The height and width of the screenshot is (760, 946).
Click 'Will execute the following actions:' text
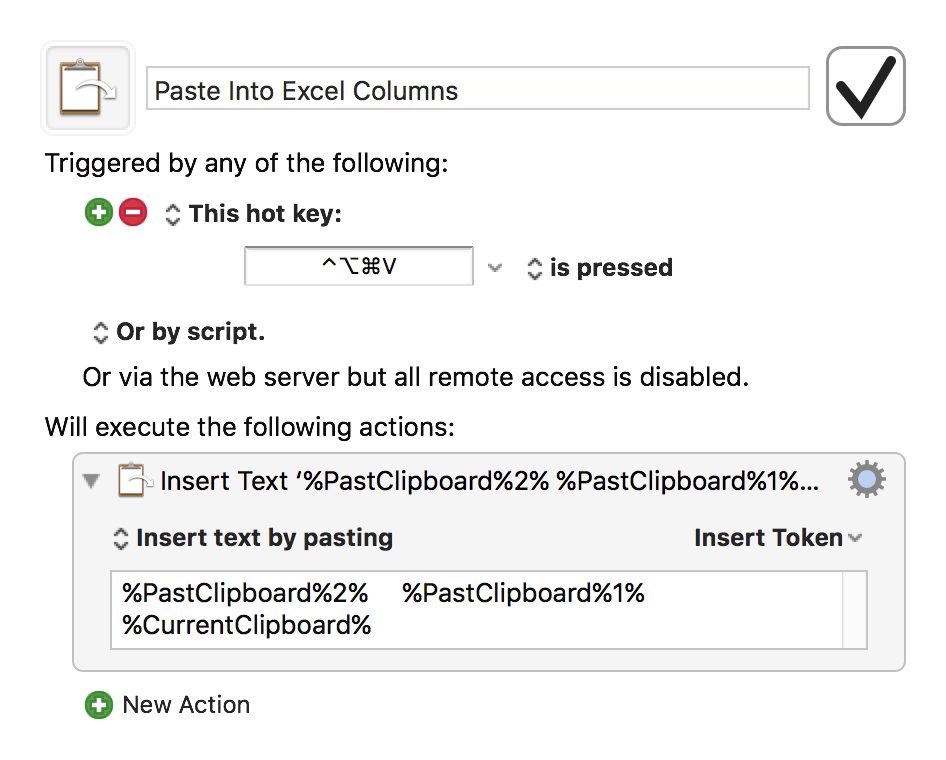(250, 427)
